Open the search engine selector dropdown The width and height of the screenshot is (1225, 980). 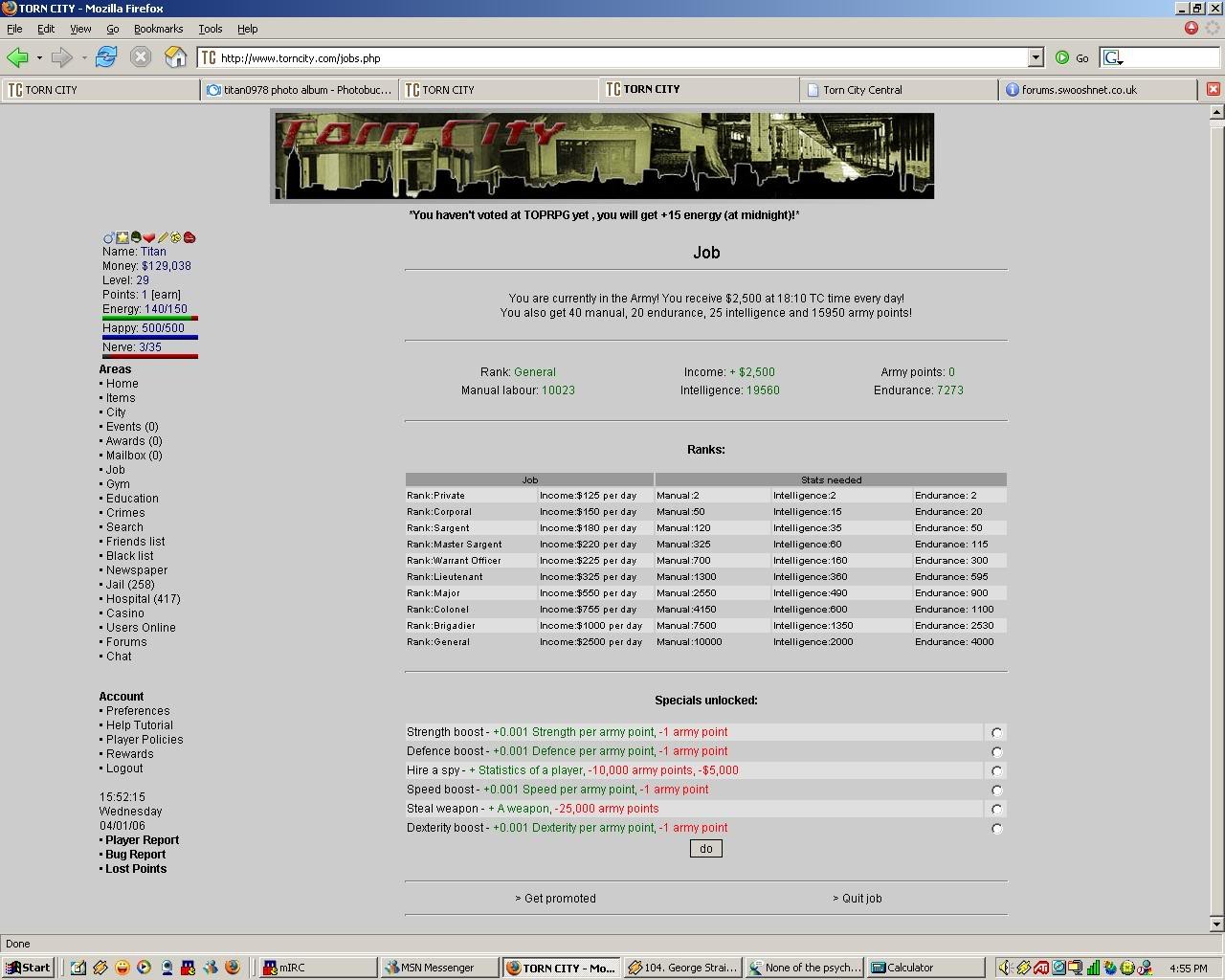click(1113, 58)
